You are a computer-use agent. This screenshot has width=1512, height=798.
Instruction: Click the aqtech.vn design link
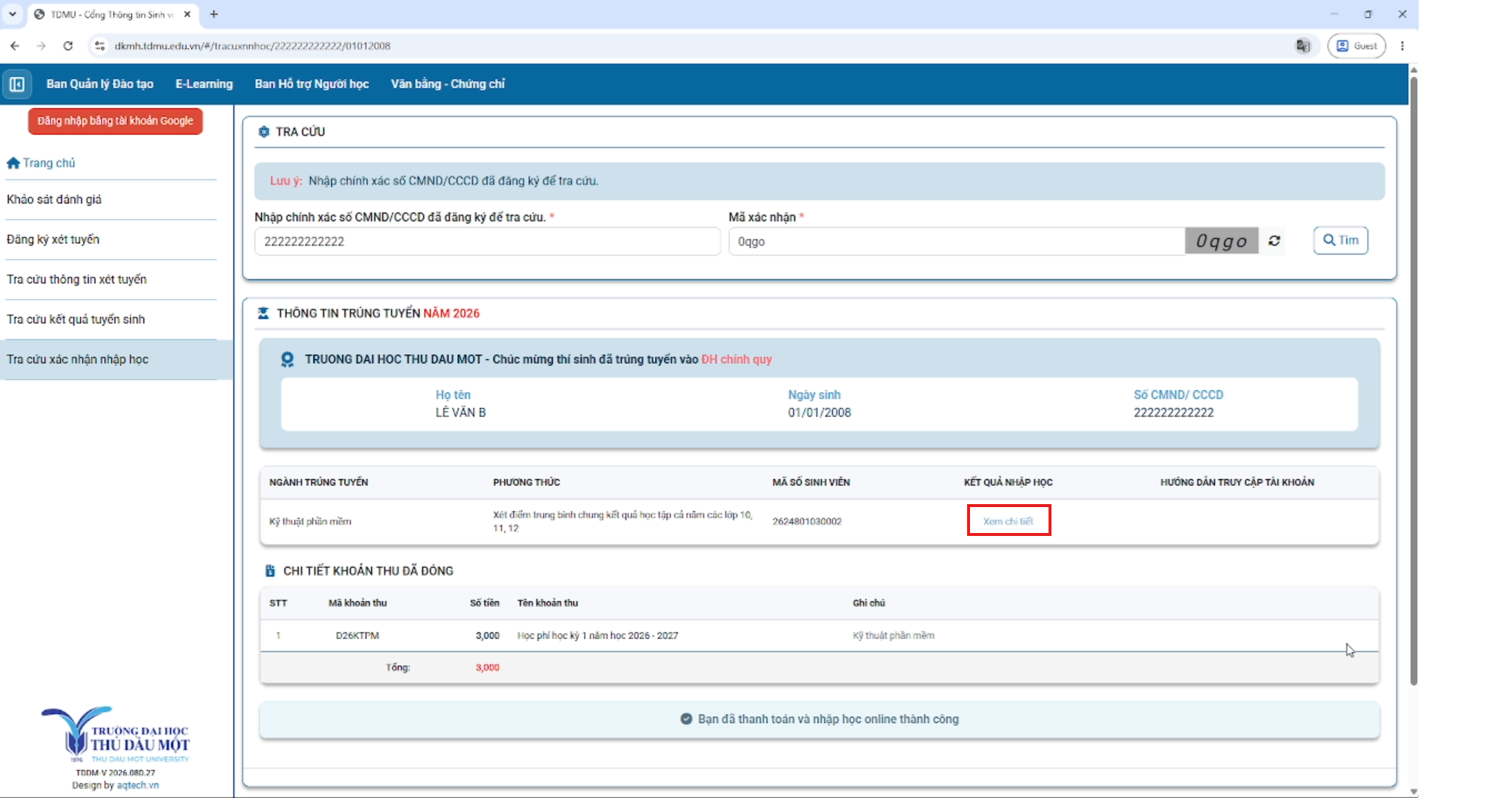coord(138,785)
